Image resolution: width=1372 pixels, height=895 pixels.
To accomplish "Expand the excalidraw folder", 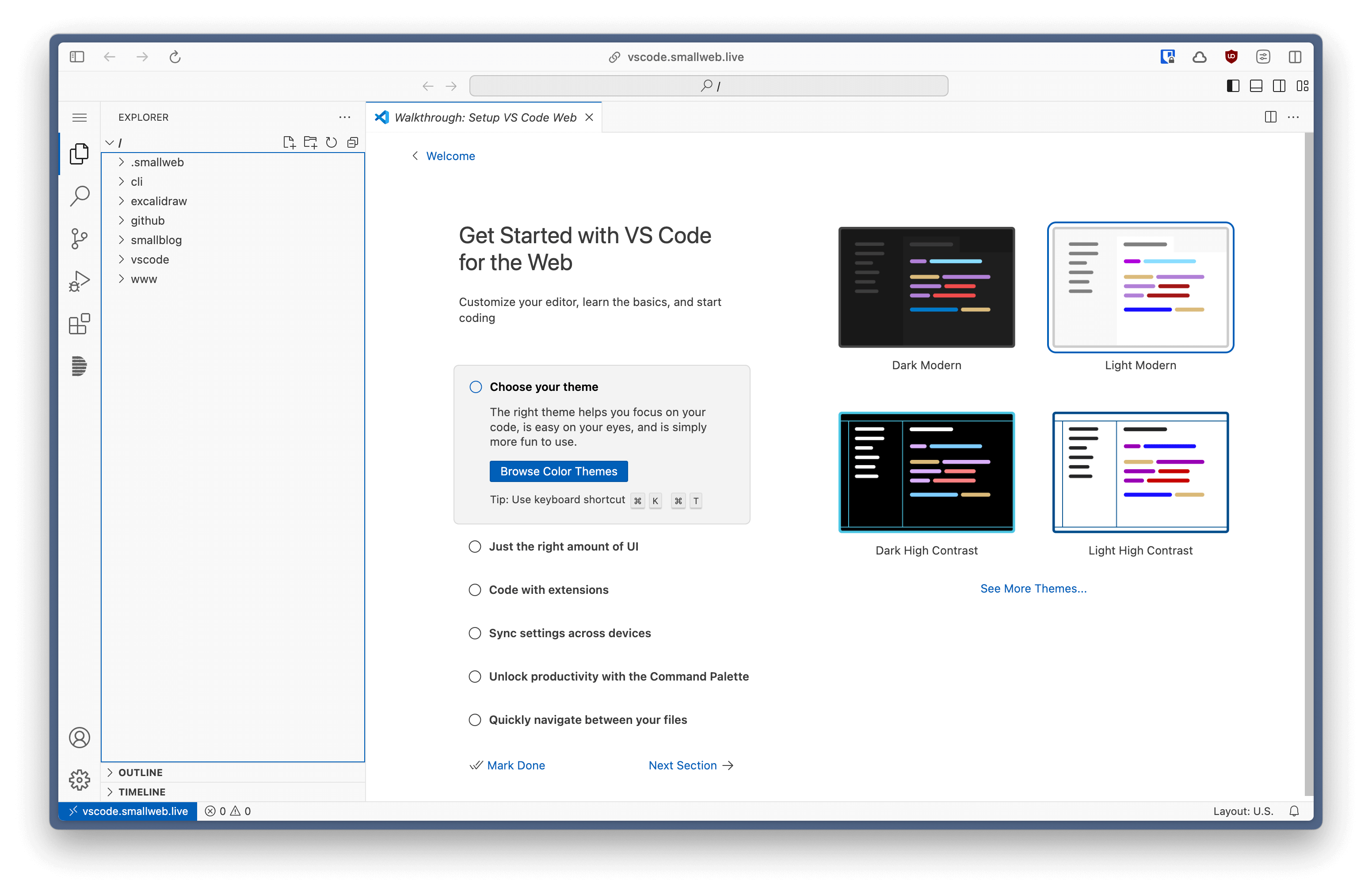I will click(x=233, y=201).
